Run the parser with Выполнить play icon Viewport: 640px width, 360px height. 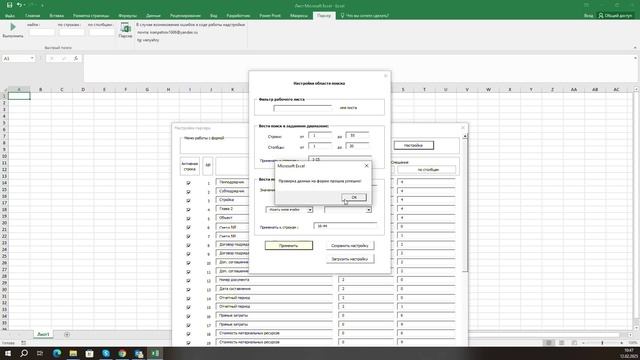coord(13,27)
